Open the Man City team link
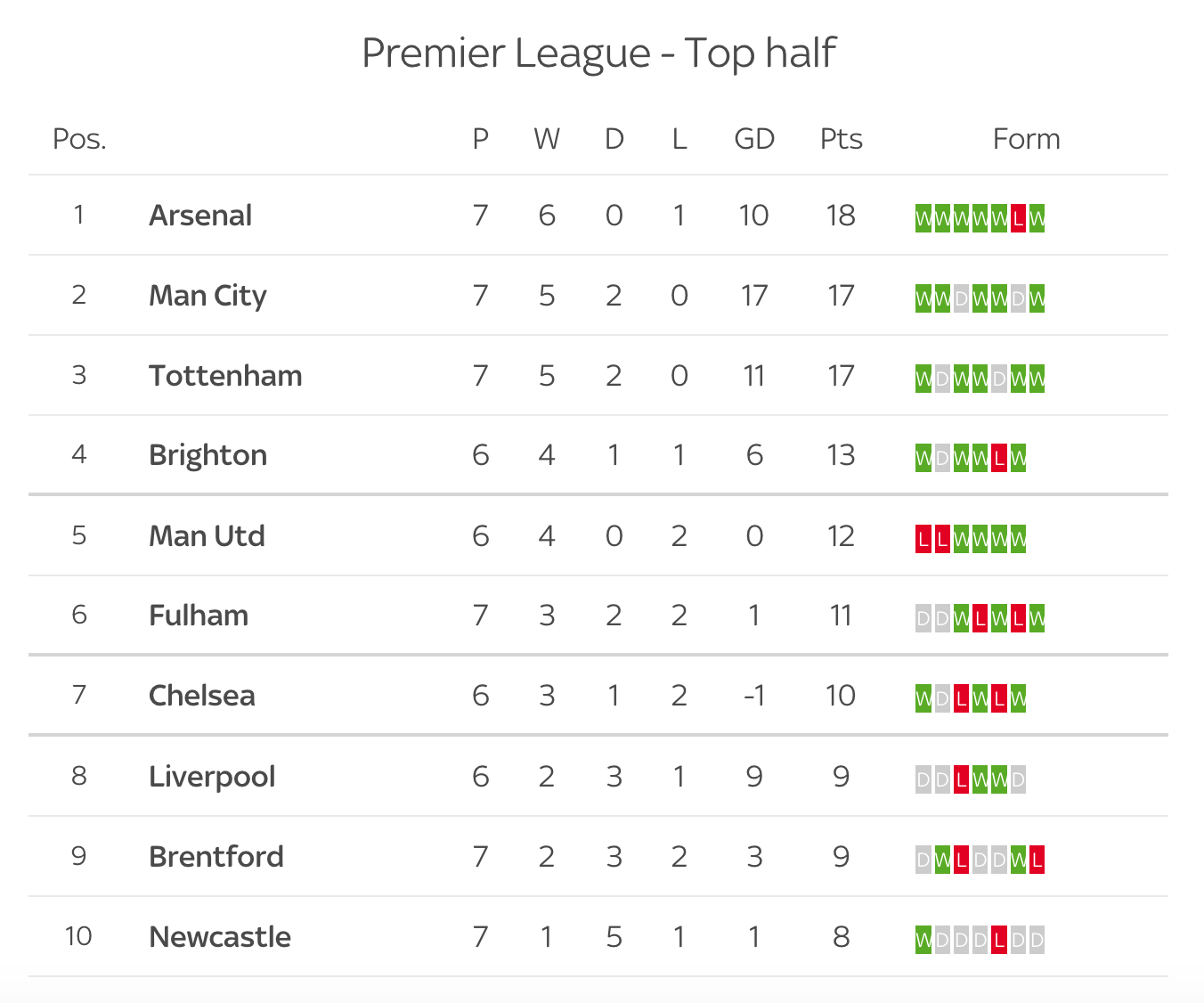Screen dimensions: 1204x1003 [207, 296]
